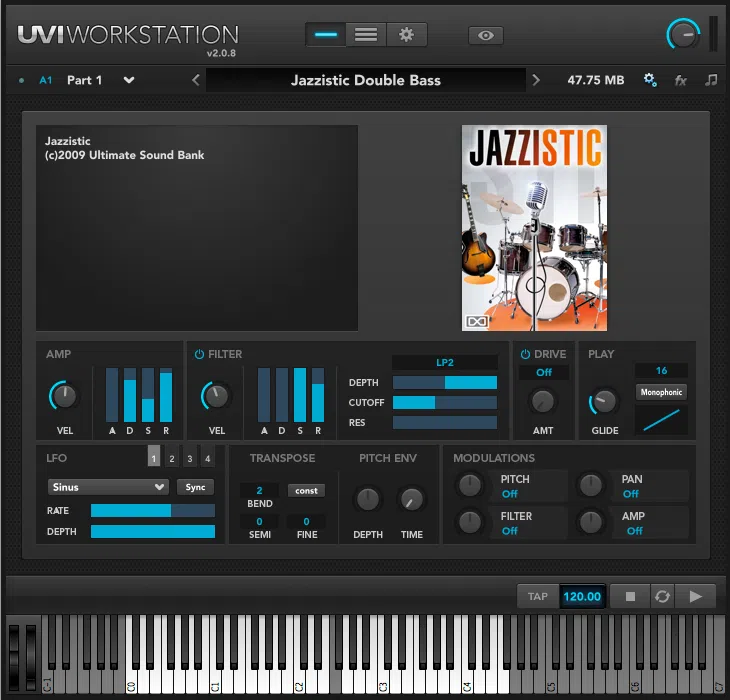Set the FILTER sustain bar
The image size is (730, 700).
(x=300, y=395)
